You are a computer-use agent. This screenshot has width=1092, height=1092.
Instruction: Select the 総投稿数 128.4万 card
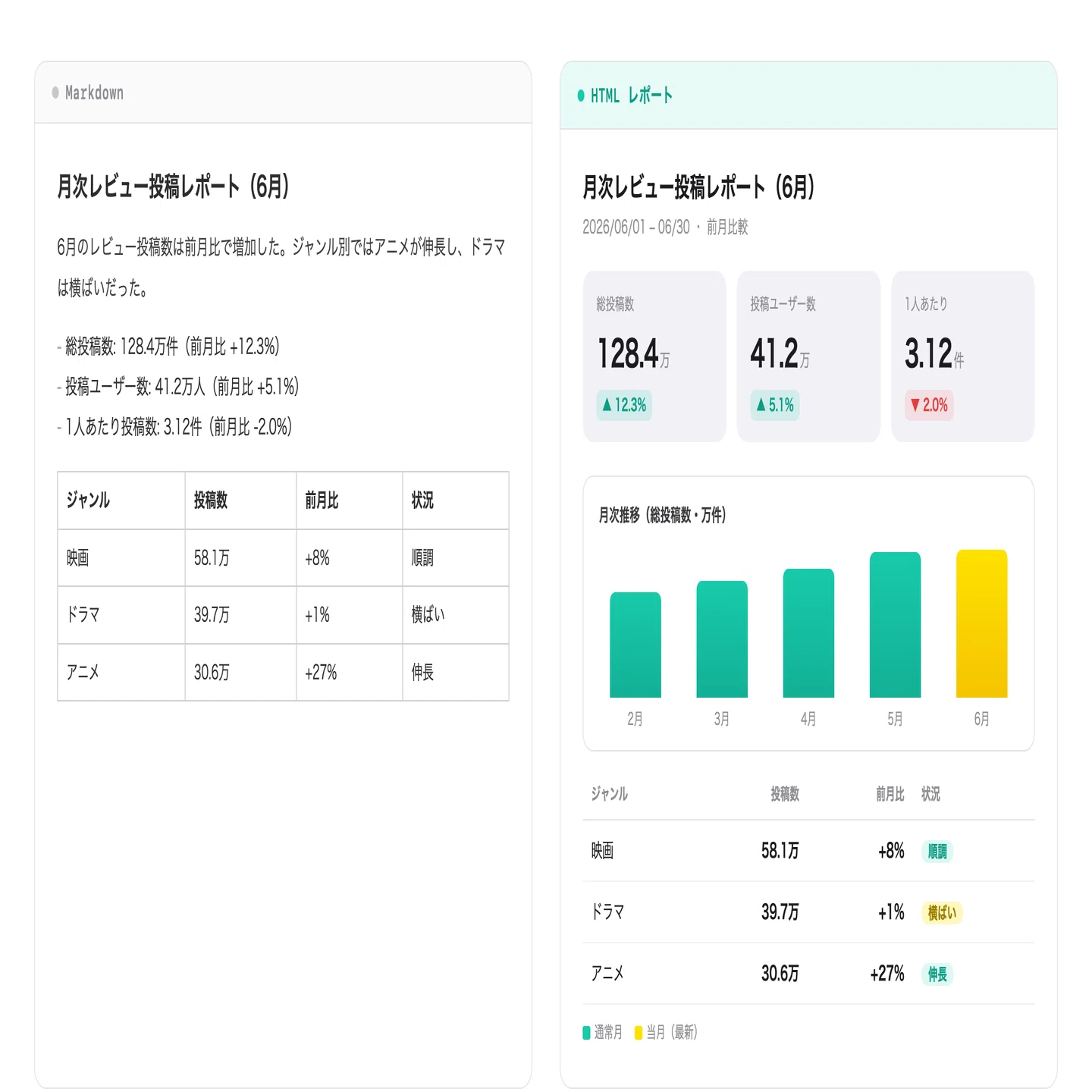coord(654,356)
